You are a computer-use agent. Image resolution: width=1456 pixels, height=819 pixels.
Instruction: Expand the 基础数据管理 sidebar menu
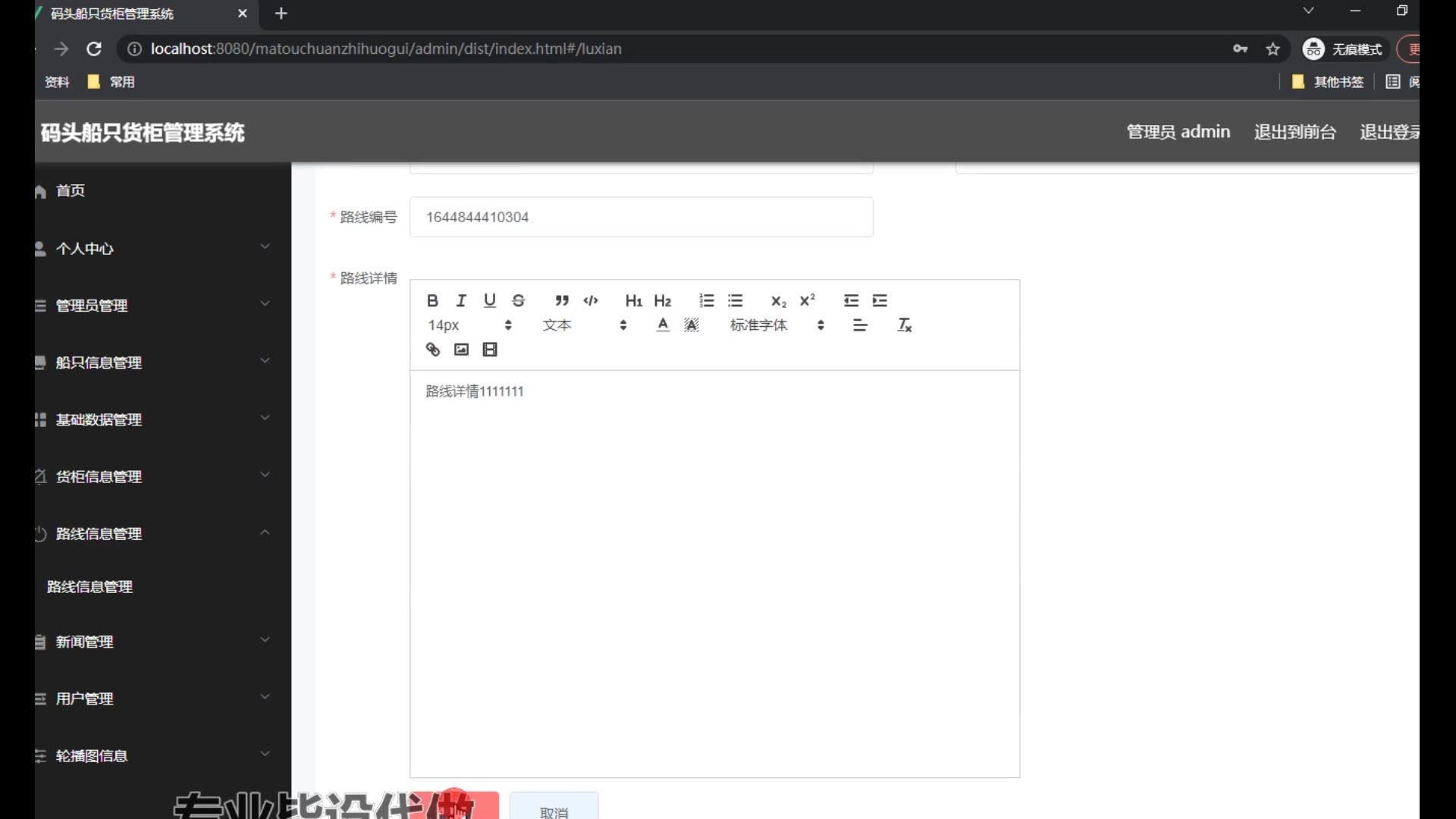click(162, 419)
